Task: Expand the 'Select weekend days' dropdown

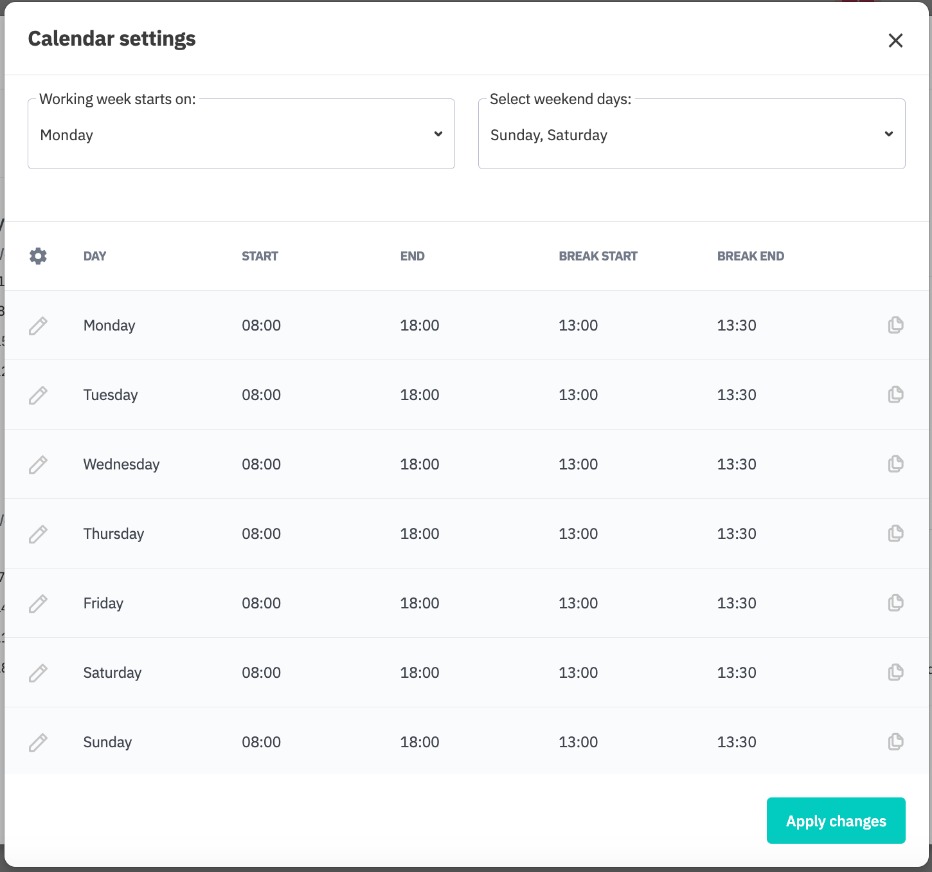Action: pyautogui.click(x=691, y=135)
